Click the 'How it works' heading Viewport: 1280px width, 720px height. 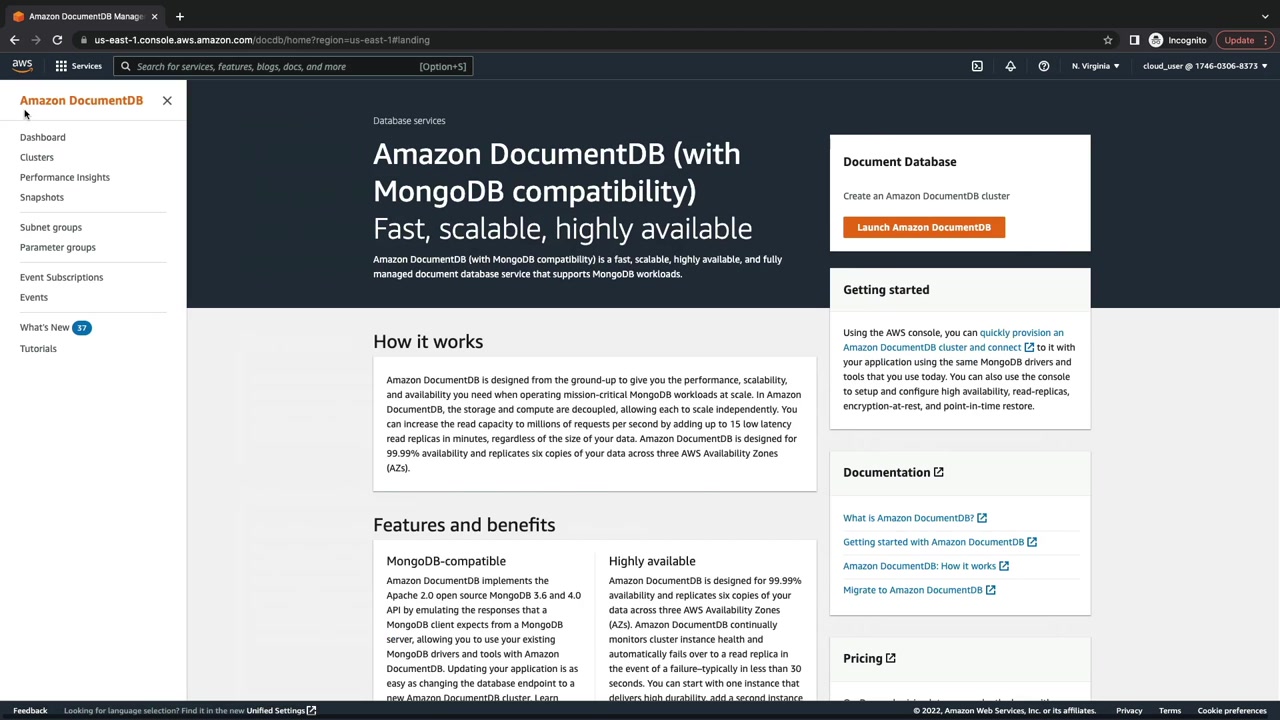[x=428, y=342]
